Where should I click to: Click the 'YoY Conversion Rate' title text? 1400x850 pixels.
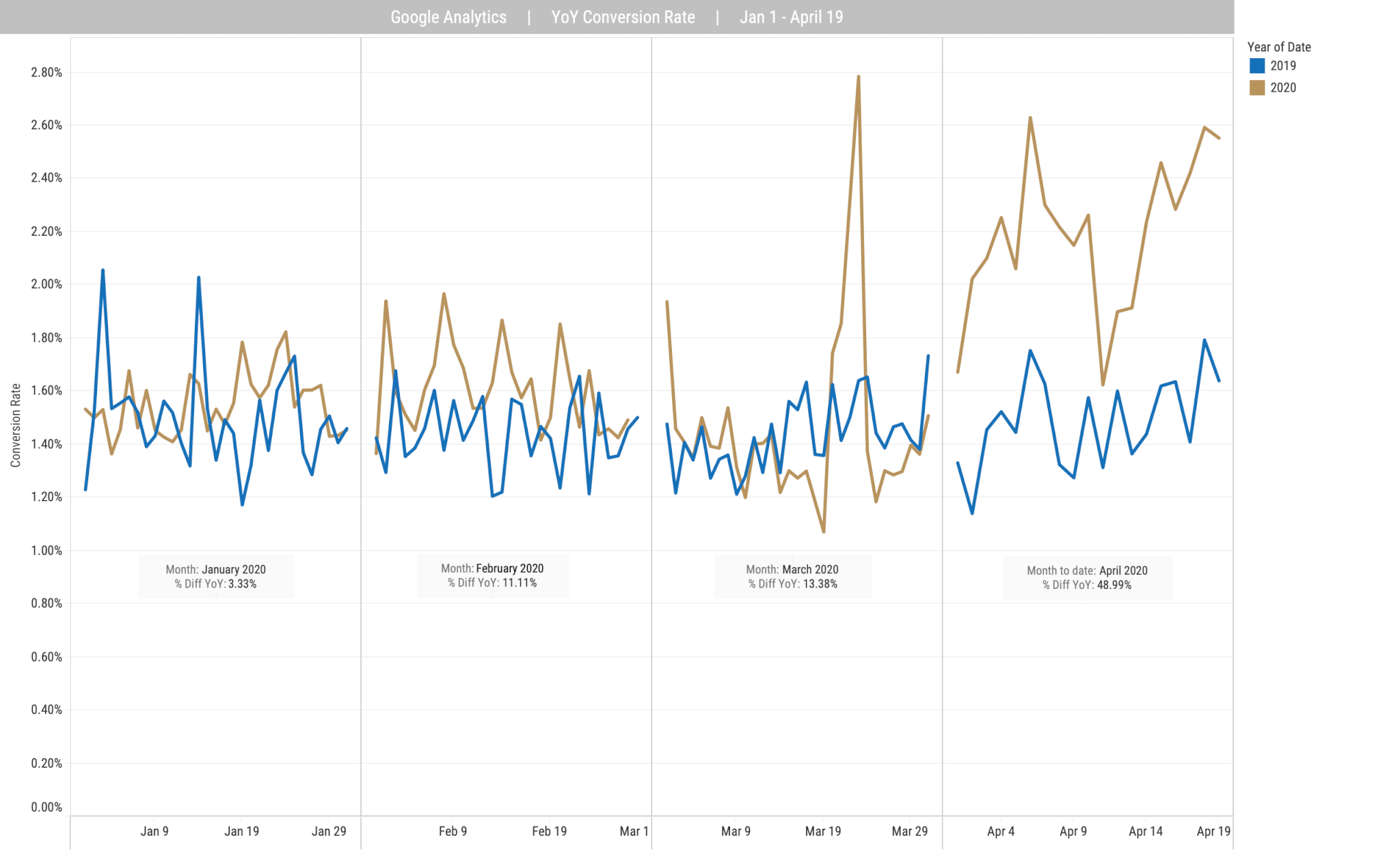[x=623, y=17]
